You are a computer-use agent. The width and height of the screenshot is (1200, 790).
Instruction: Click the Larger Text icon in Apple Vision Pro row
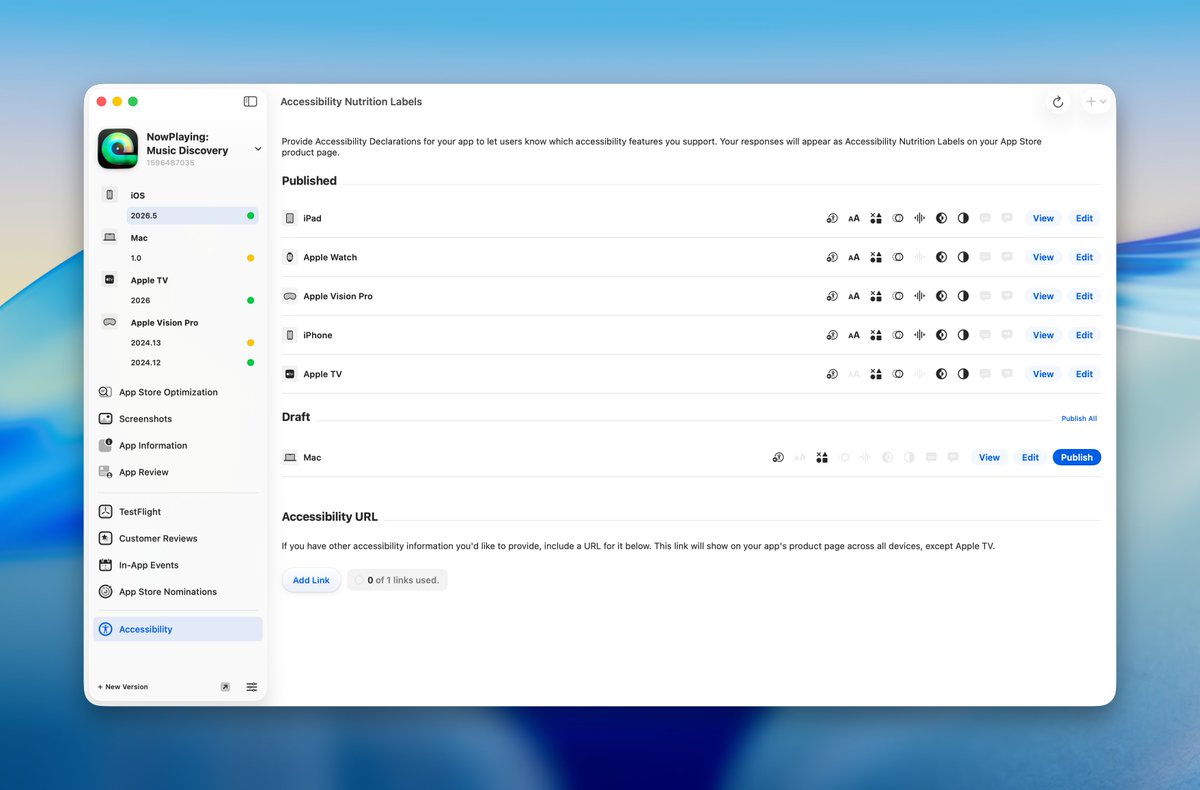[x=854, y=296]
